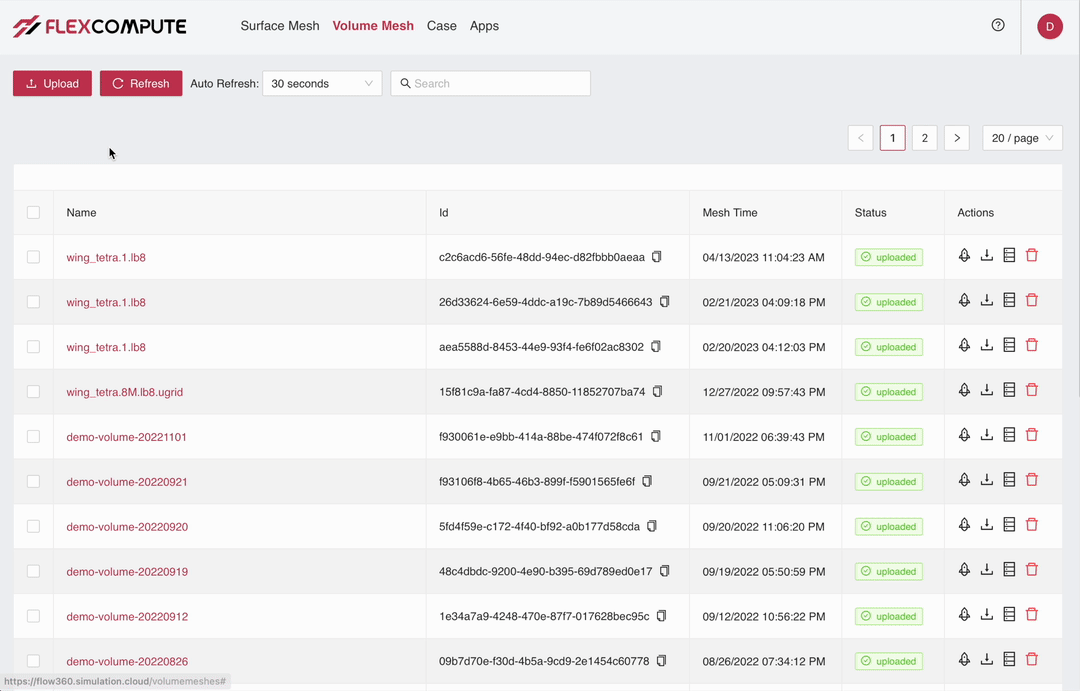The height and width of the screenshot is (691, 1080).
Task: Open the demo-volume-20221101 mesh link
Action: [x=127, y=437]
